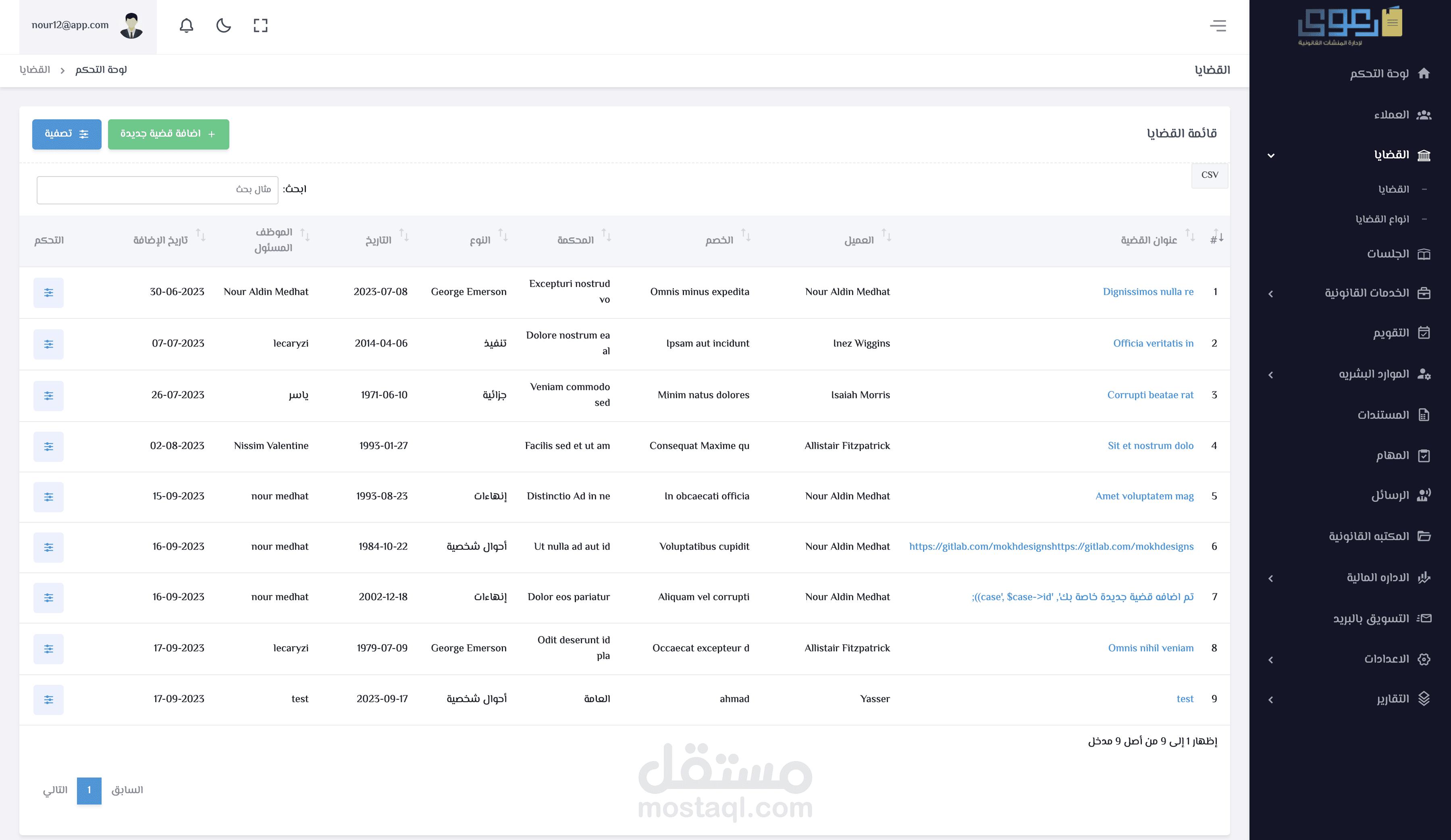Expand the الخدمات القانونية sidebar menu
This screenshot has width=1451, height=840.
[x=1367, y=293]
